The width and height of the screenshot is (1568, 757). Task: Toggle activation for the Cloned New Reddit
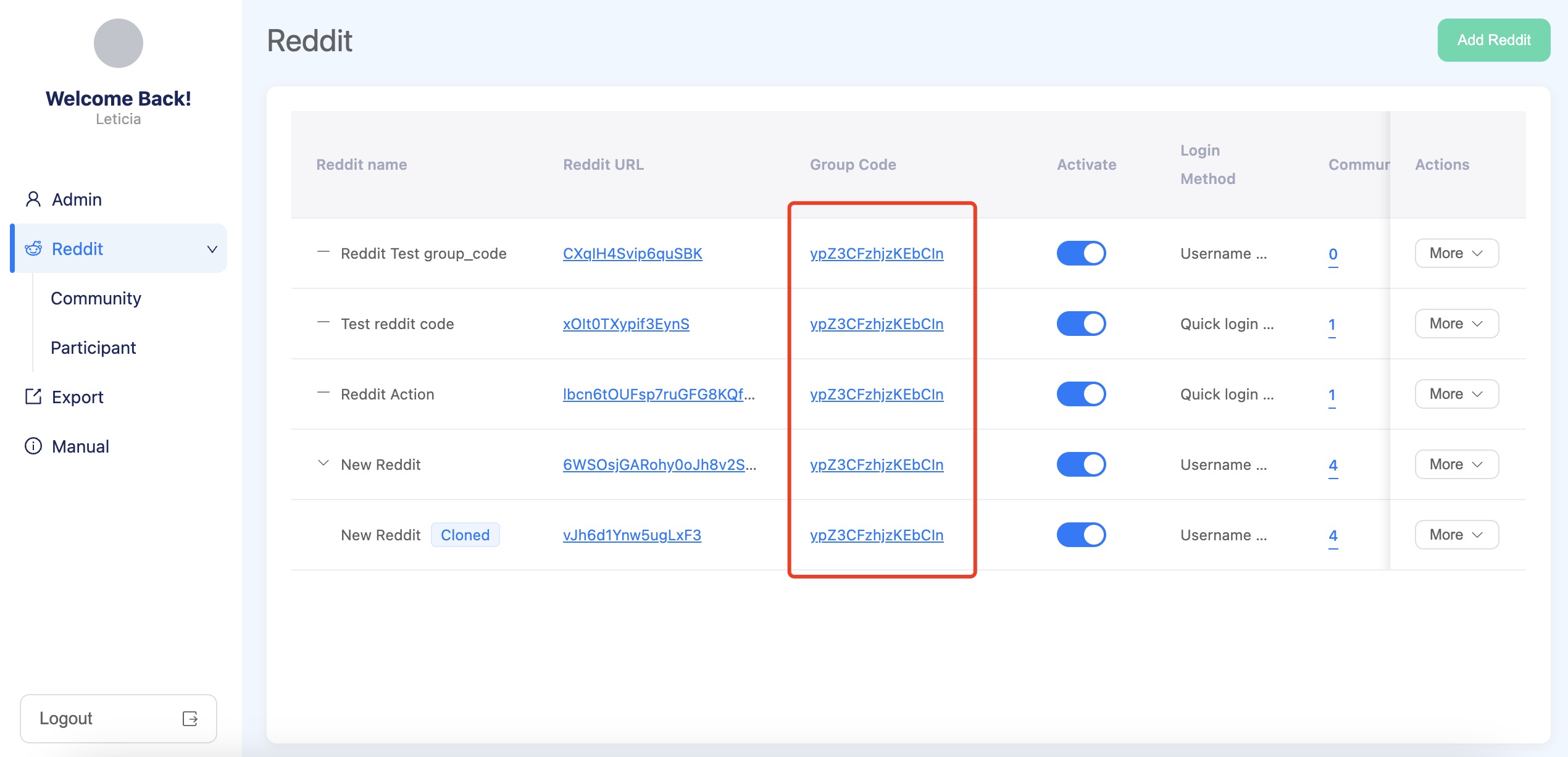(x=1081, y=535)
